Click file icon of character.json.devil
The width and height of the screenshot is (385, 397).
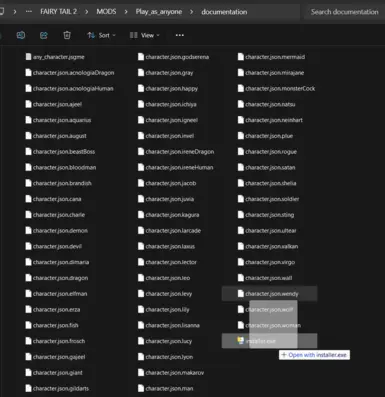coord(28,246)
